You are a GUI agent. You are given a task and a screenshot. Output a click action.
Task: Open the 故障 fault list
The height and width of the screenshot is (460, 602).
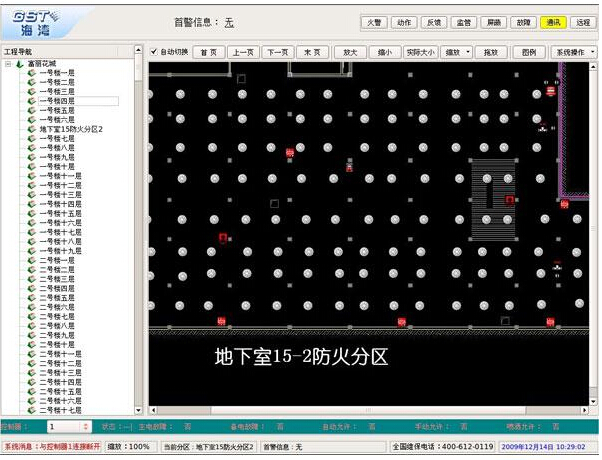523,21
